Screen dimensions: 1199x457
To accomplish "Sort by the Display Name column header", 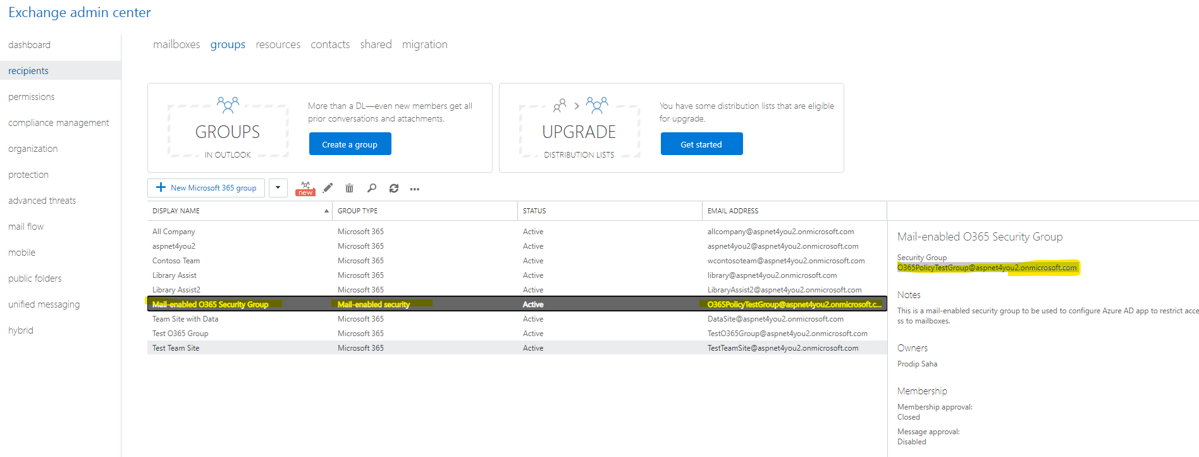I will [240, 210].
